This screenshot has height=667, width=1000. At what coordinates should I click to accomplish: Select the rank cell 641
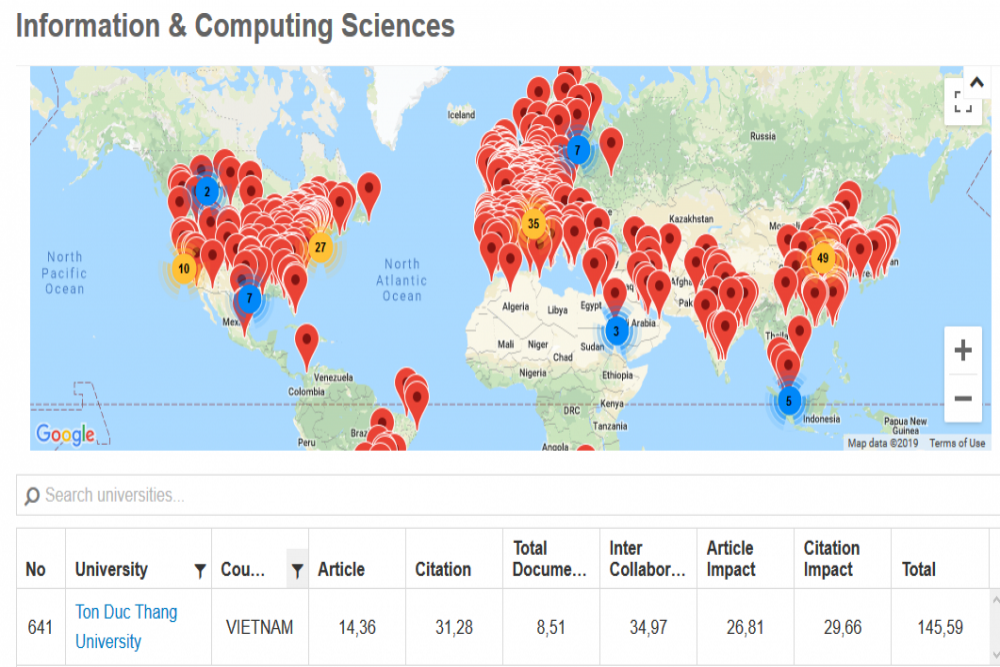pos(40,627)
